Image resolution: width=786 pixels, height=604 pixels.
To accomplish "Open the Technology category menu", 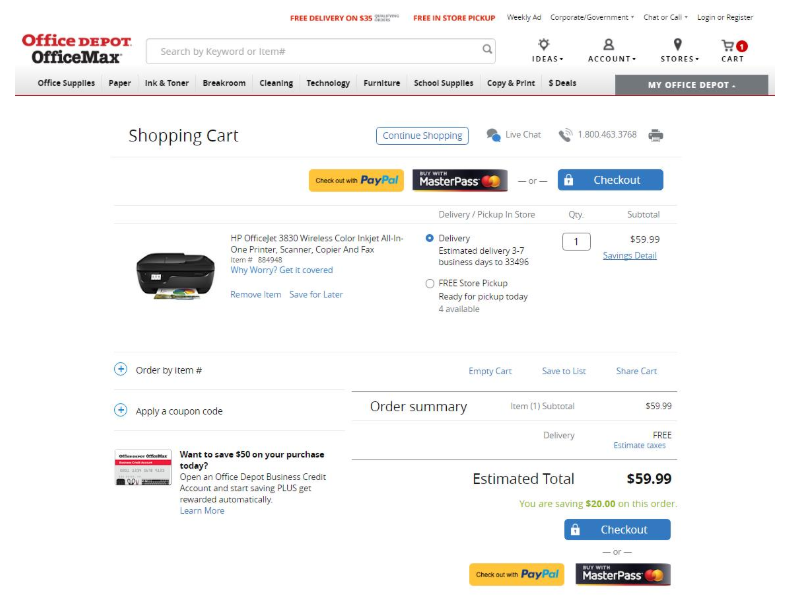I will (328, 83).
